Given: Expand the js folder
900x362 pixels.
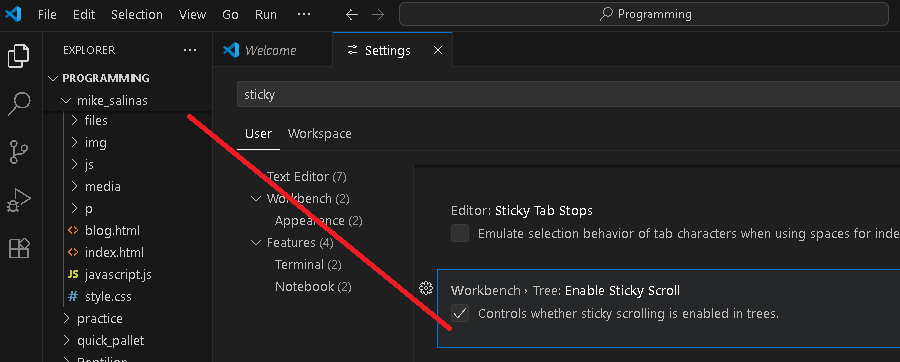Looking at the screenshot, I should pyautogui.click(x=74, y=165).
